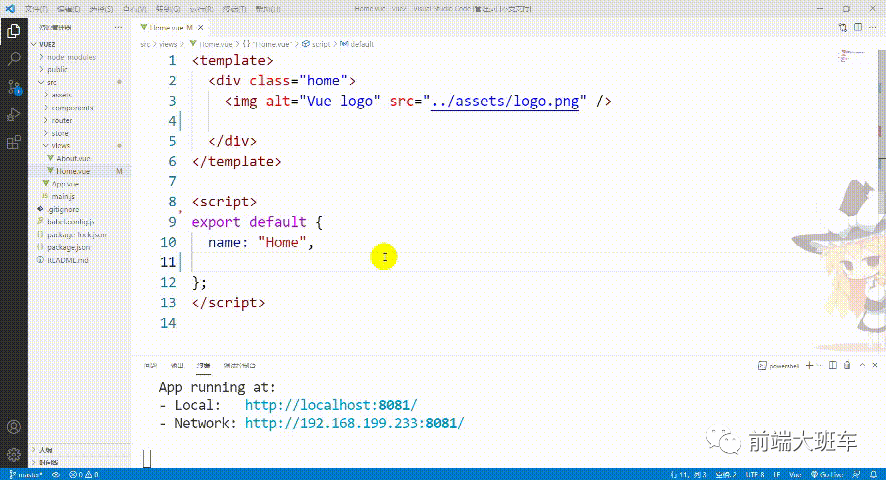Image resolution: width=886 pixels, height=480 pixels.
Task: Open the Explorer view in activity bar
Action: (14, 31)
